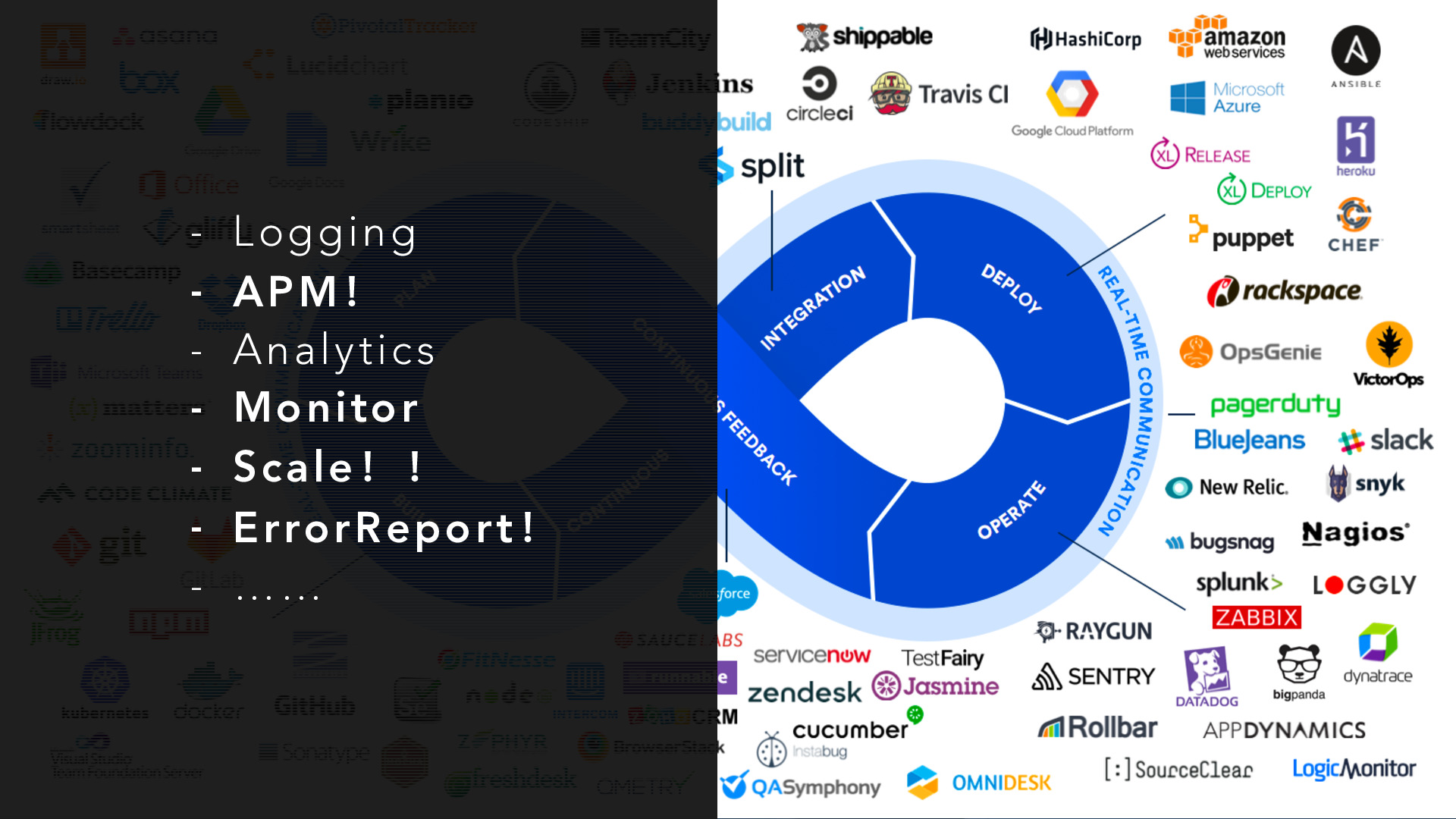Click the Splunk logo in monitoring section
This screenshot has height=819, width=1456.
1243,579
